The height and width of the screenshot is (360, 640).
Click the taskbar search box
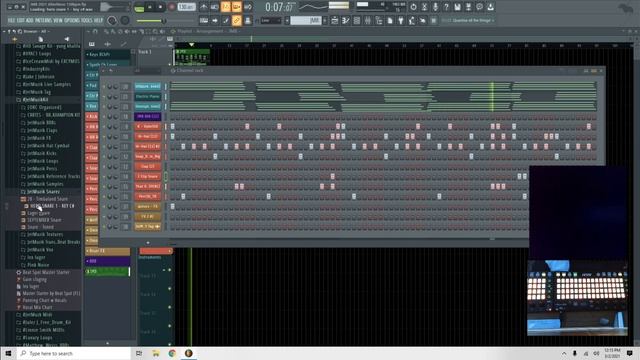coord(73,353)
